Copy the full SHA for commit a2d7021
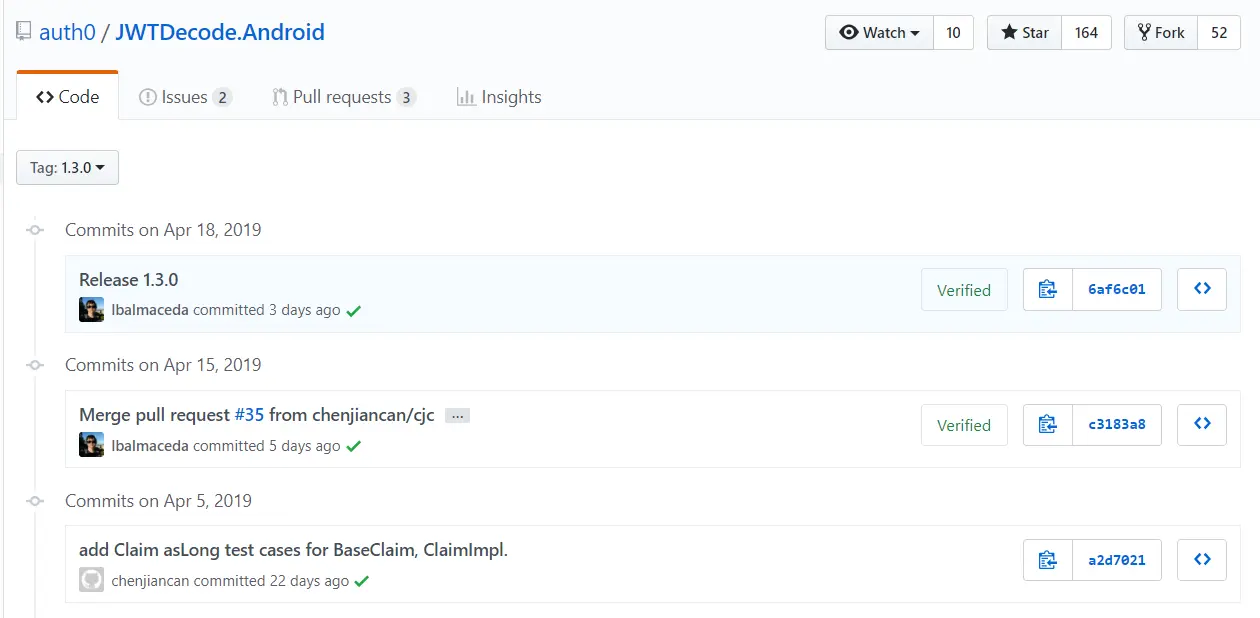This screenshot has width=1260, height=618. (1048, 560)
